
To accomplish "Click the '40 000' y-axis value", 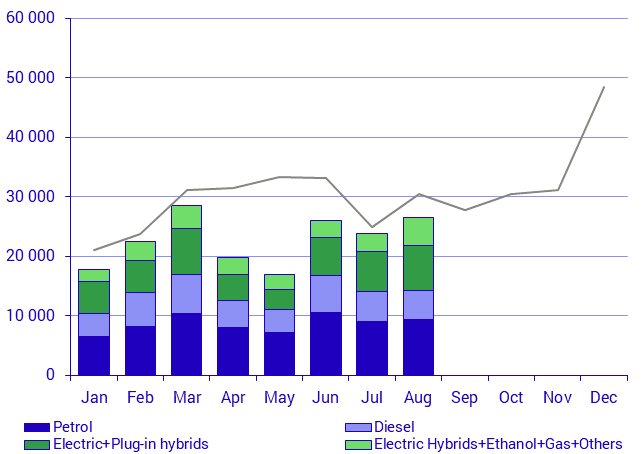I will (30, 137).
